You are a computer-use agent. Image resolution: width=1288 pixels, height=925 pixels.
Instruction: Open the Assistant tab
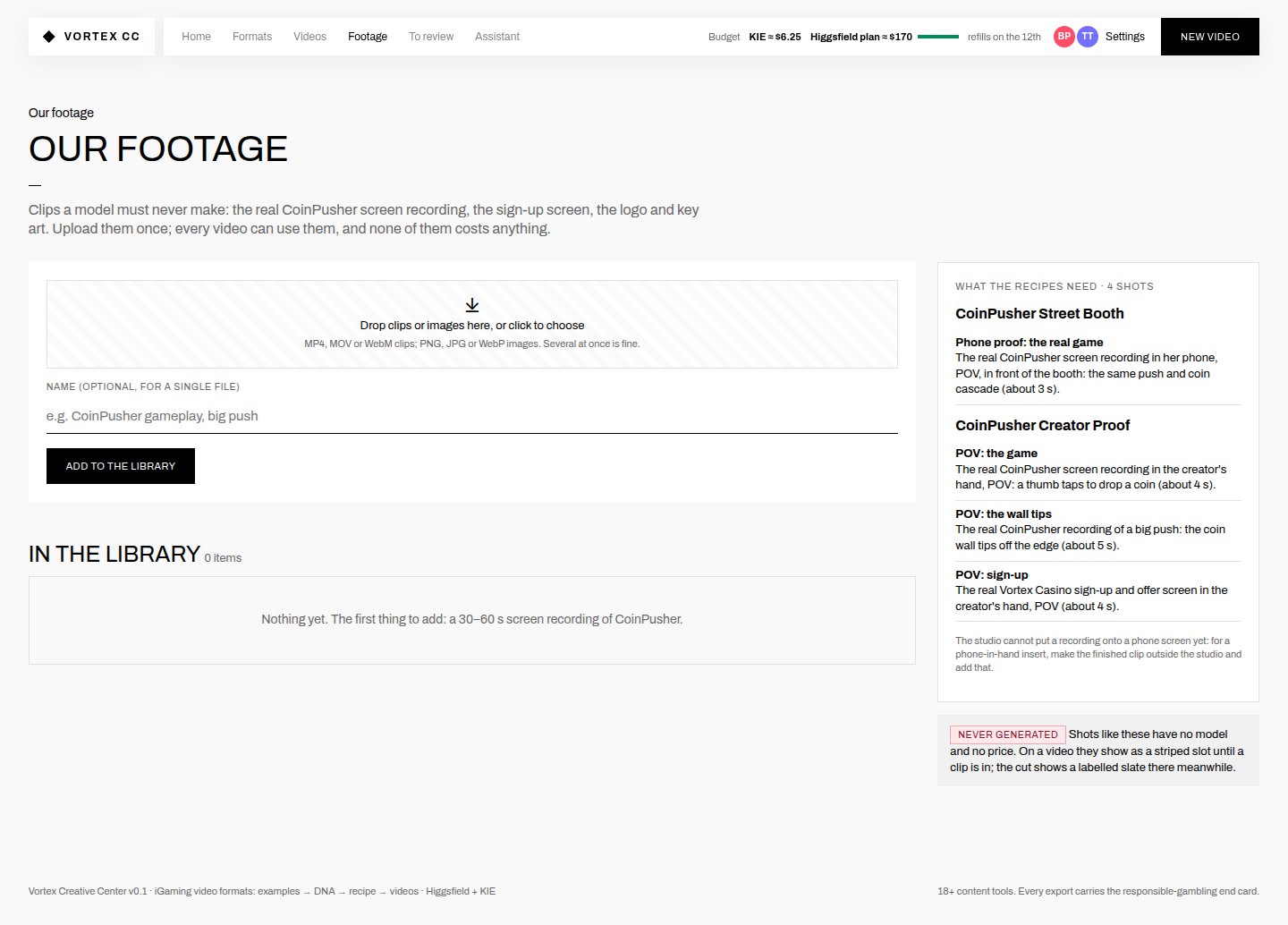(497, 37)
